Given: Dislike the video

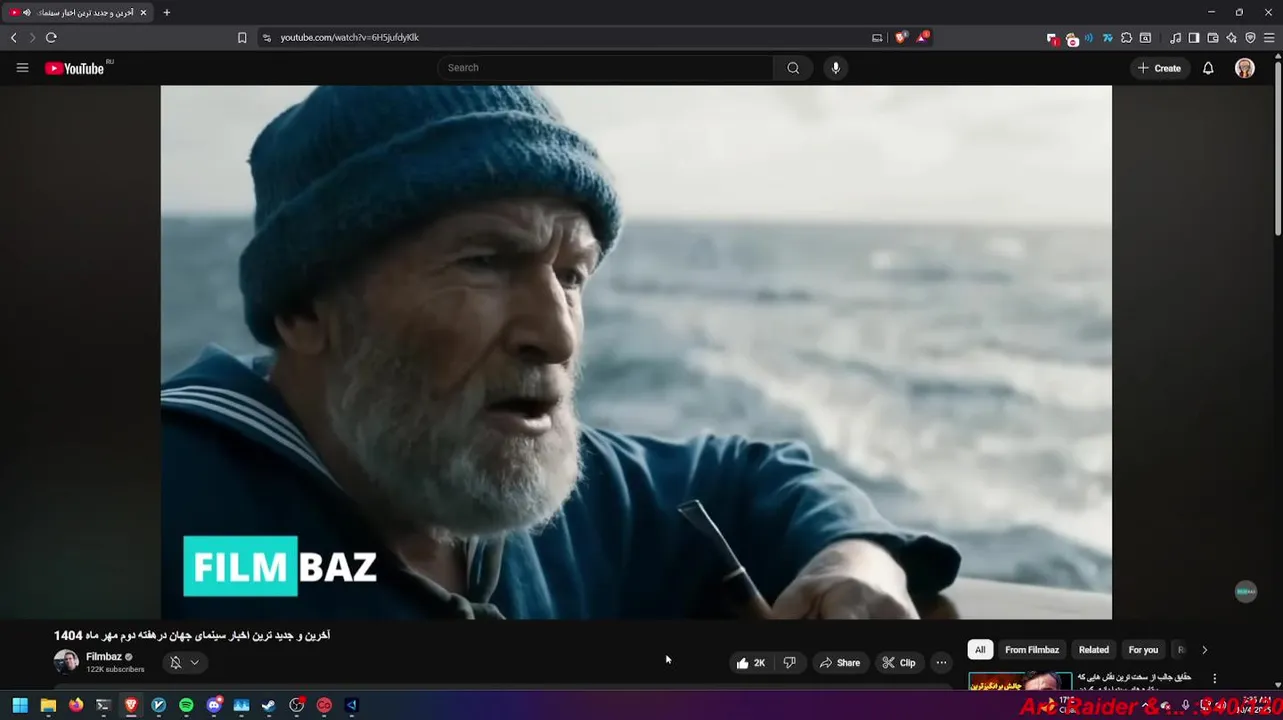Looking at the screenshot, I should (x=789, y=663).
